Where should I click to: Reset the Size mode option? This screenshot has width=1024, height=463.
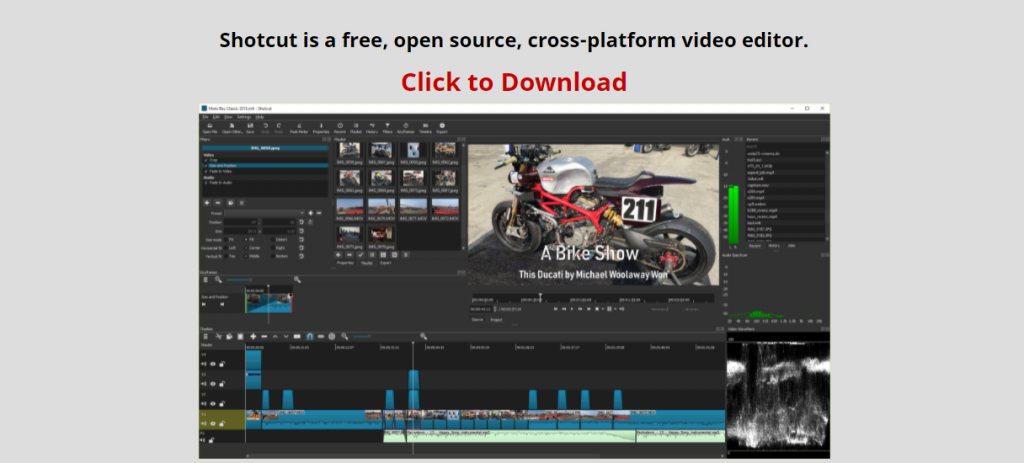(301, 240)
